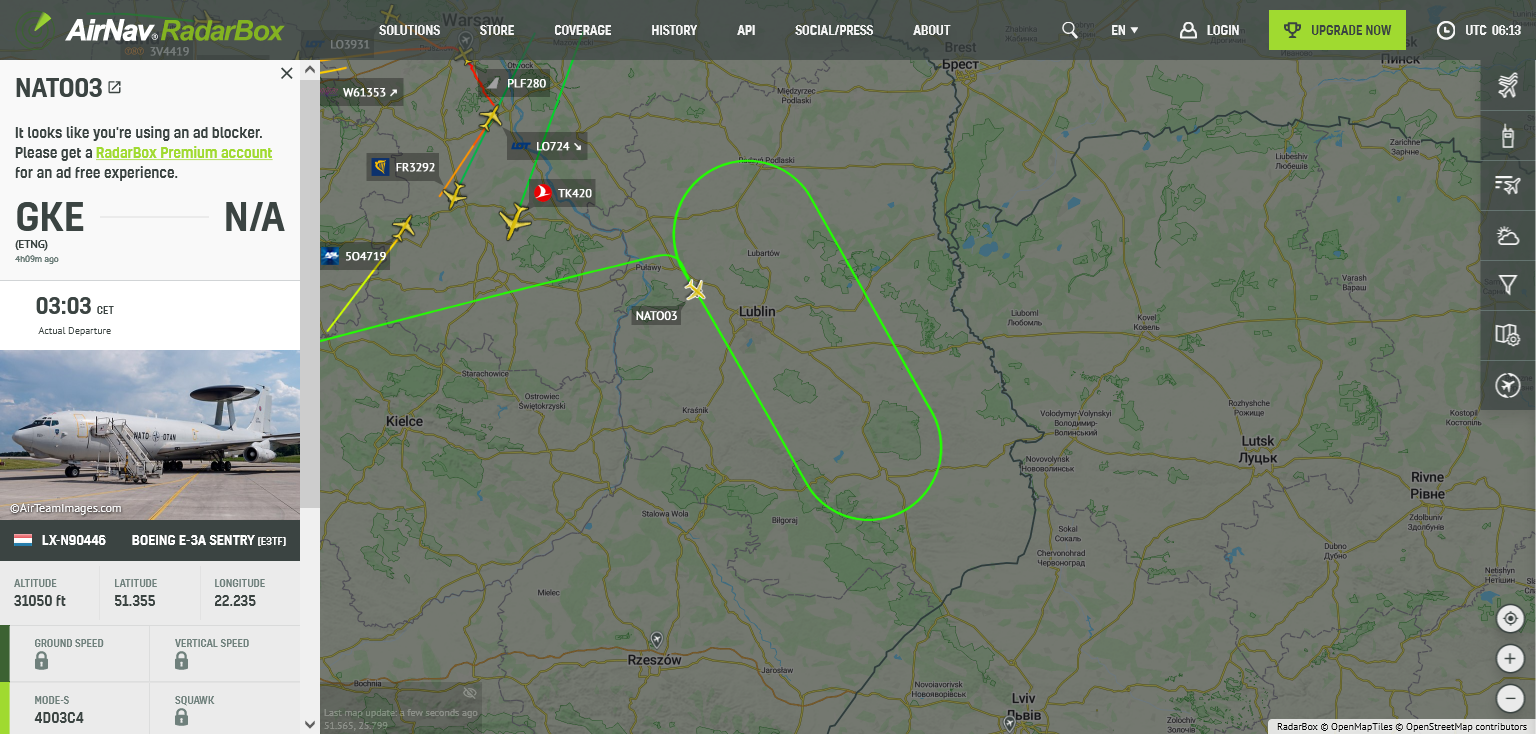The image size is (1536, 734).
Task: Toggle the compass flight-mode icon
Action: coord(1508,385)
